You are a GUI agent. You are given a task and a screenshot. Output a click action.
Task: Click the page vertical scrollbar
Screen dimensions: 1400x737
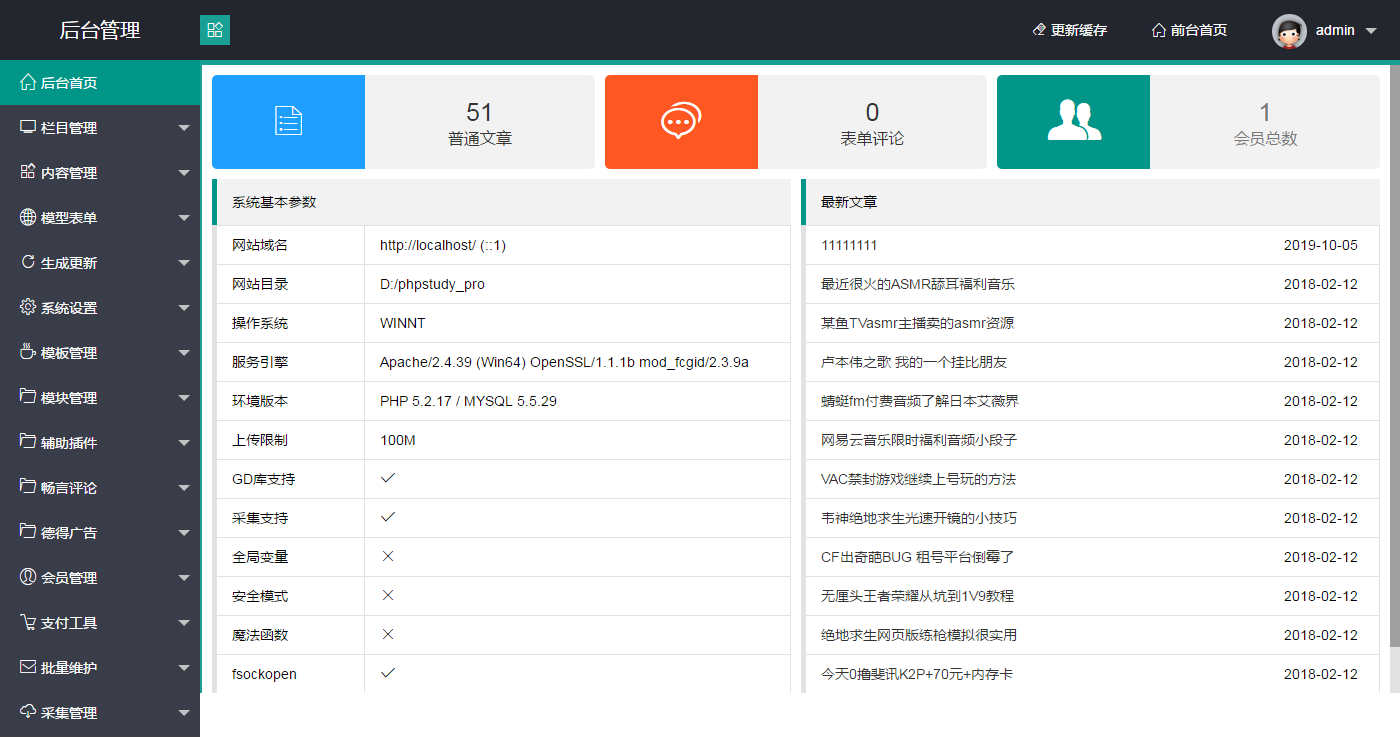[1394, 355]
